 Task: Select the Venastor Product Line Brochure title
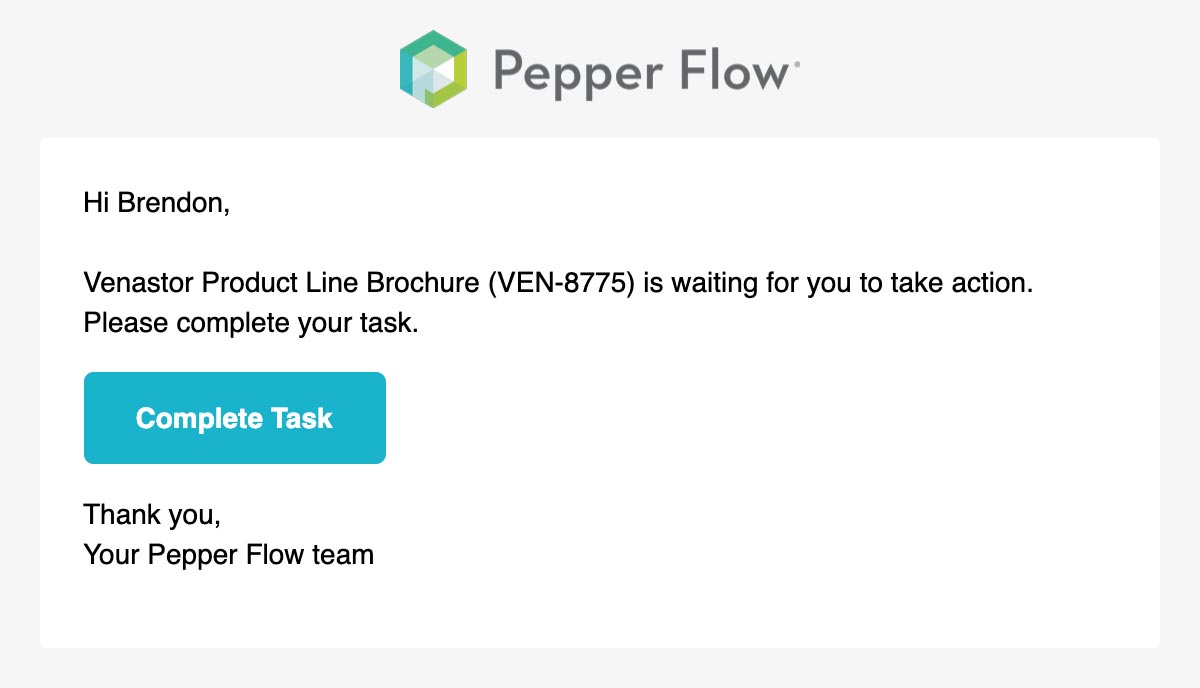283,283
